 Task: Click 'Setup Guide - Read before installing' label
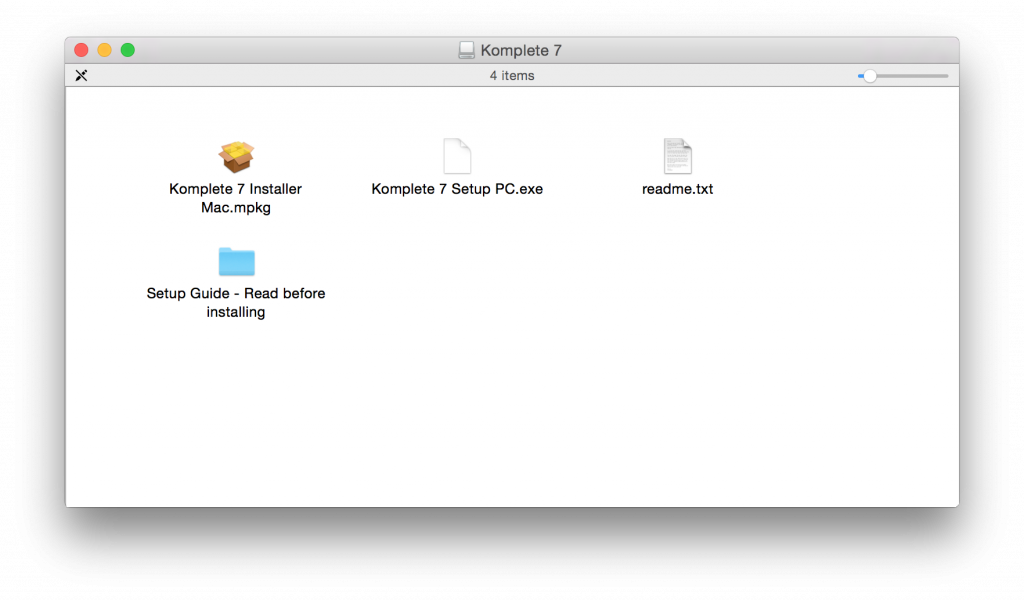pos(236,302)
